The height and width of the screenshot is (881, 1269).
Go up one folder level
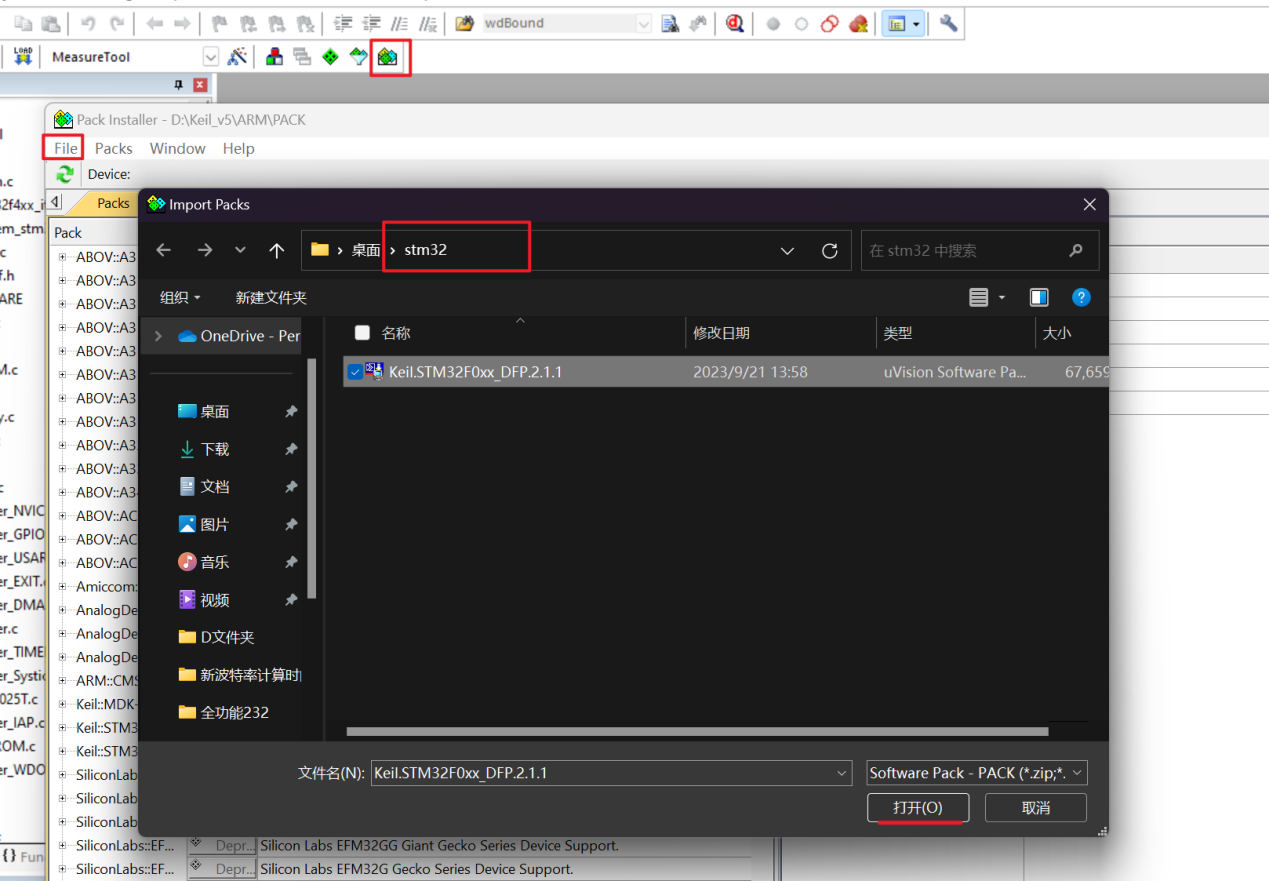(x=277, y=250)
